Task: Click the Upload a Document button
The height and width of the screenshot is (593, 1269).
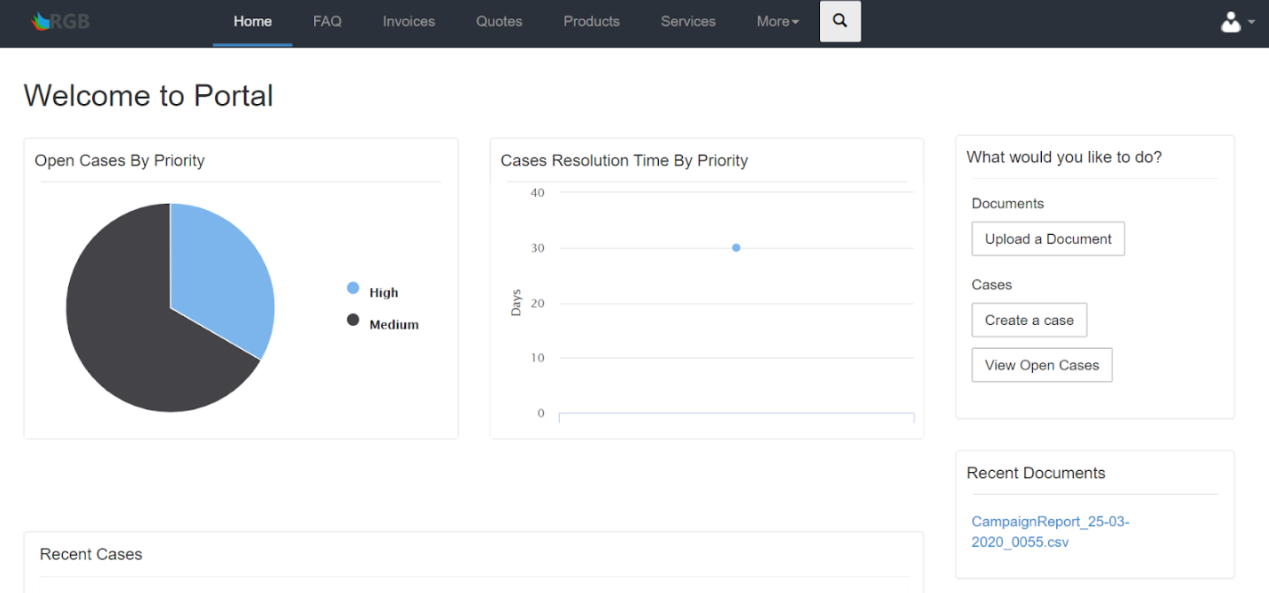Action: (1048, 239)
